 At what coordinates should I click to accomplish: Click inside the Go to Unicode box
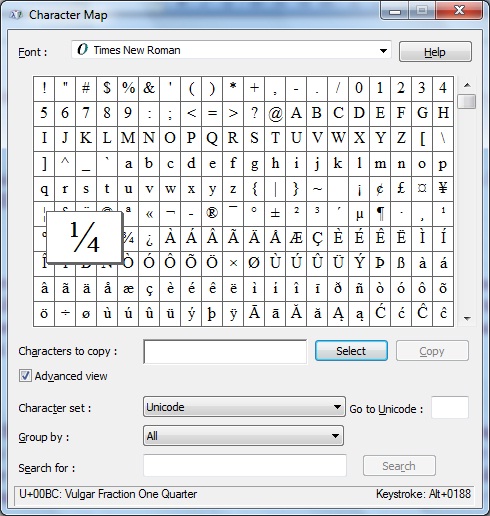coord(450,407)
